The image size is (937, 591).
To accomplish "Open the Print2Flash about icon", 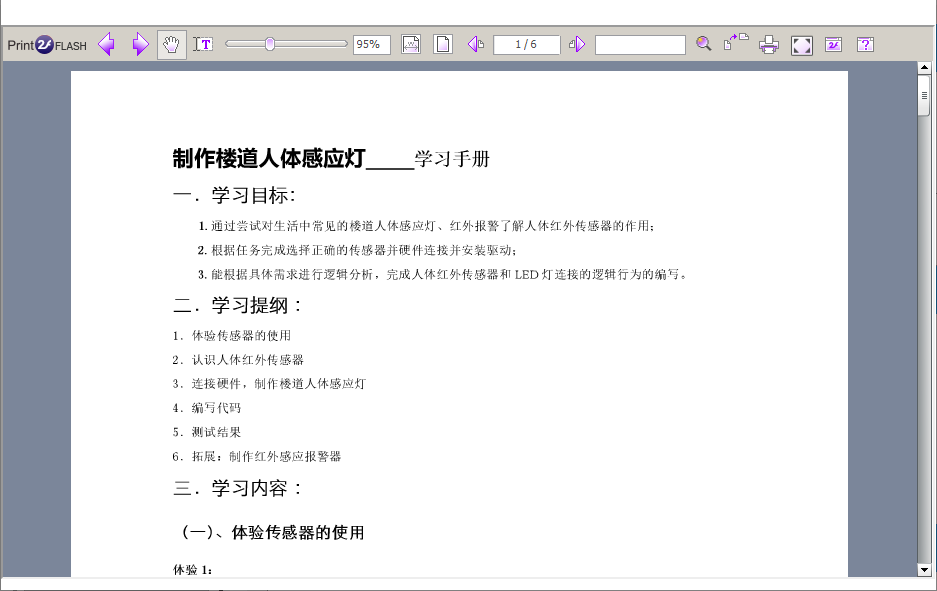I will pos(833,44).
